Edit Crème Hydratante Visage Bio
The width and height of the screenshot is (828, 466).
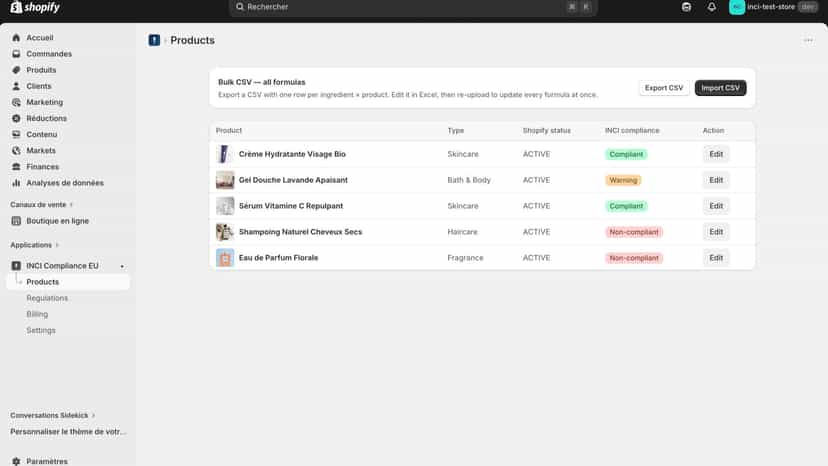point(716,154)
